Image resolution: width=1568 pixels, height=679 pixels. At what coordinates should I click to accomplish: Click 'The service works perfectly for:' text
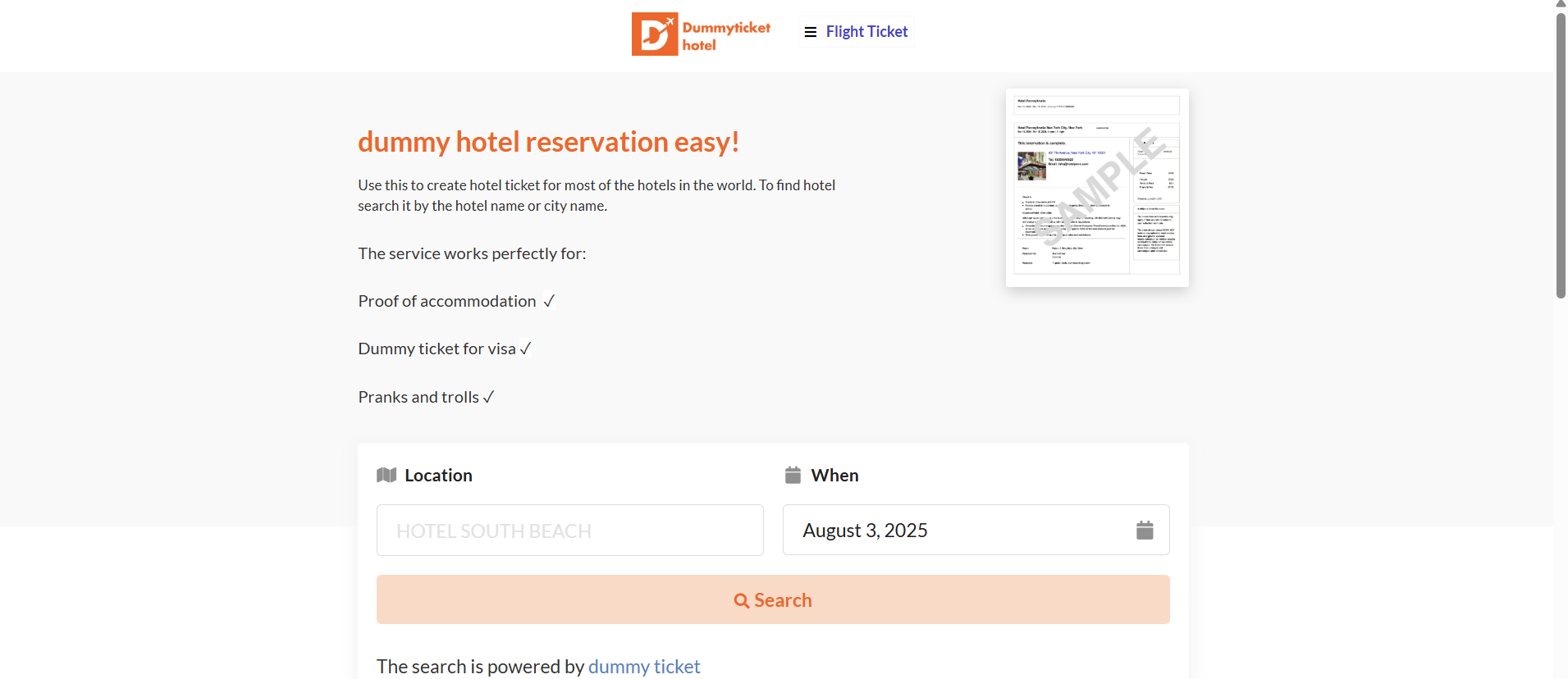pyautogui.click(x=472, y=253)
